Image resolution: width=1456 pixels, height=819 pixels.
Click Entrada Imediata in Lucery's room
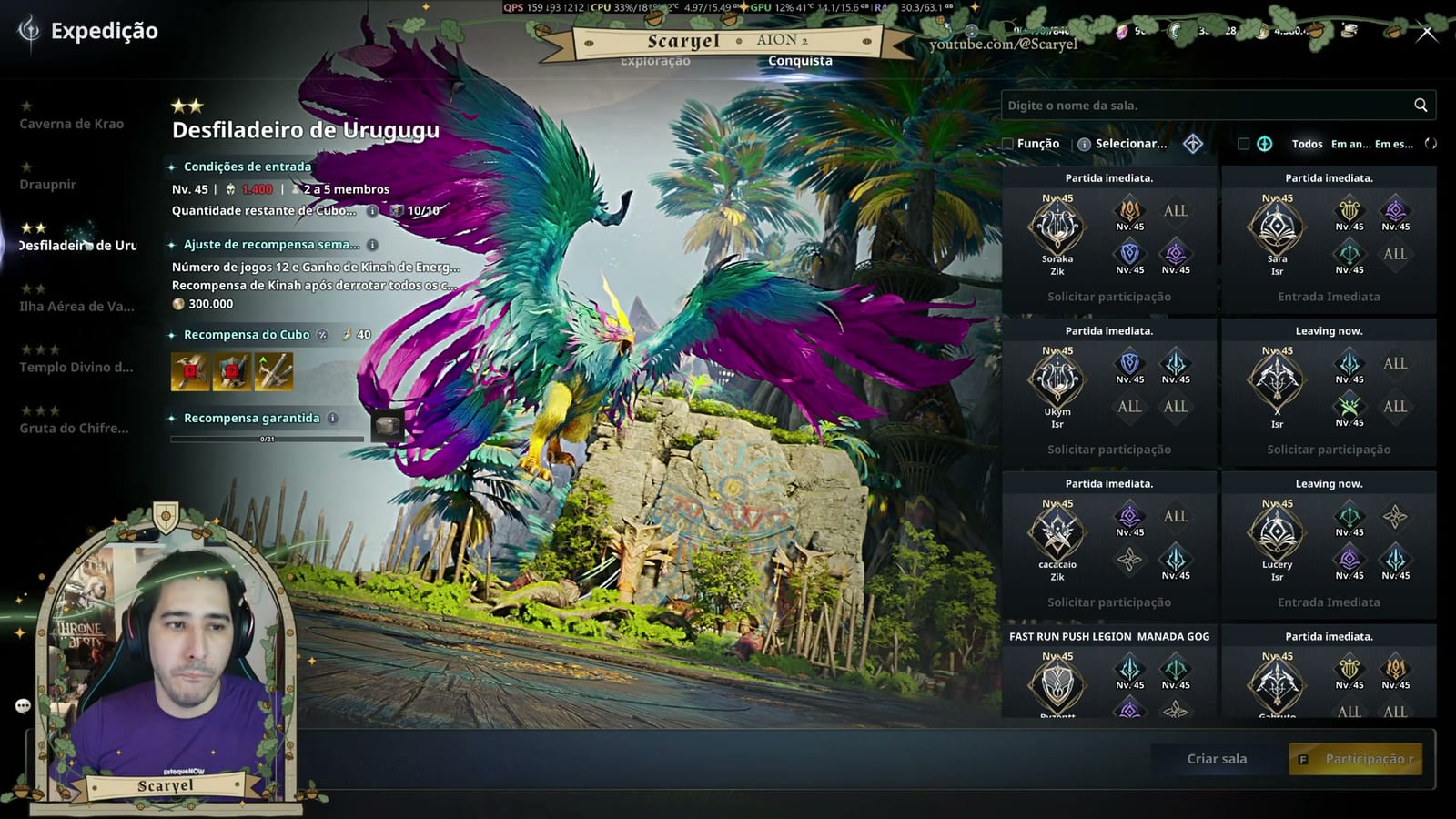(1329, 602)
